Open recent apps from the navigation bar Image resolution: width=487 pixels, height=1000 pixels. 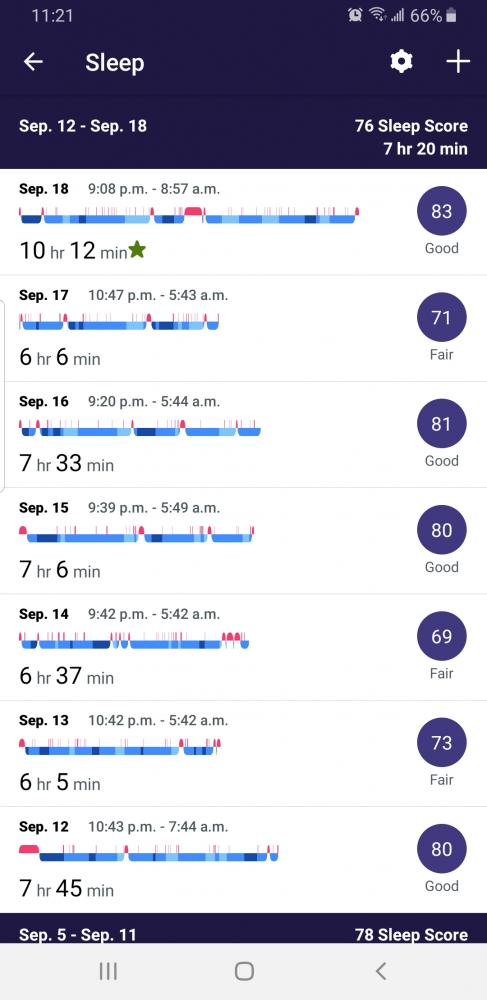(x=108, y=971)
